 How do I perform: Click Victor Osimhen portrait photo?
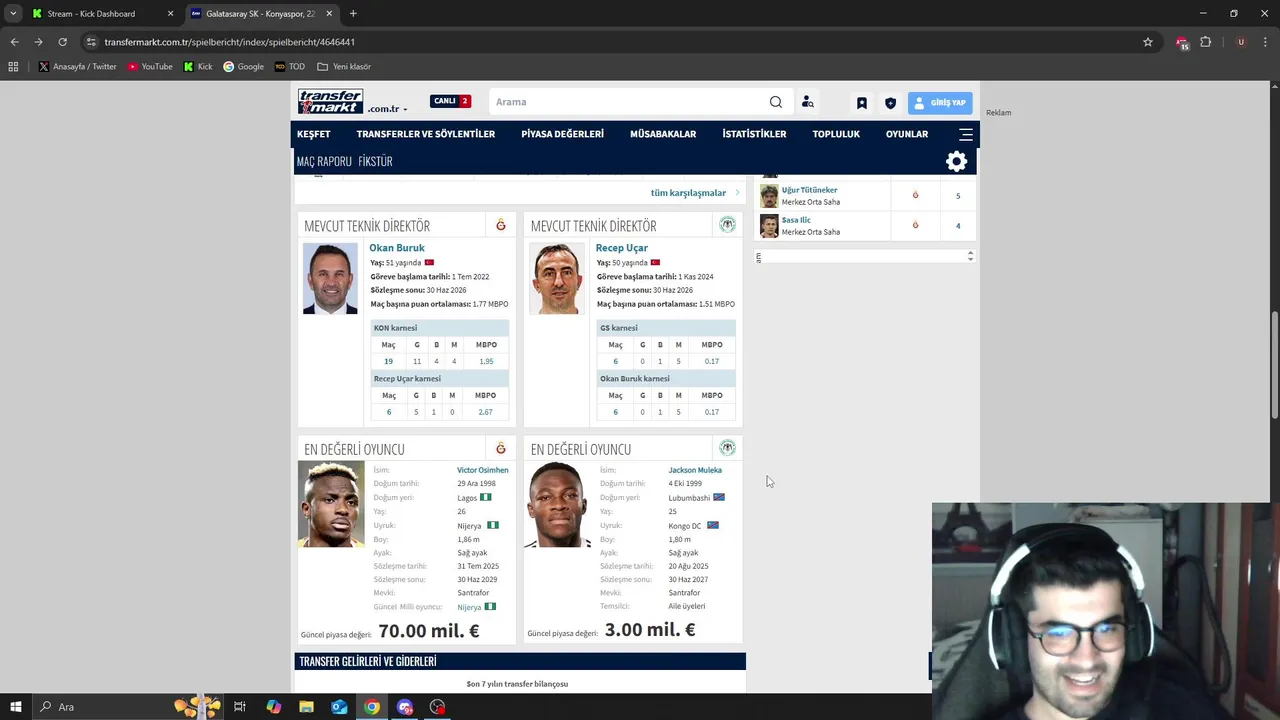click(331, 504)
